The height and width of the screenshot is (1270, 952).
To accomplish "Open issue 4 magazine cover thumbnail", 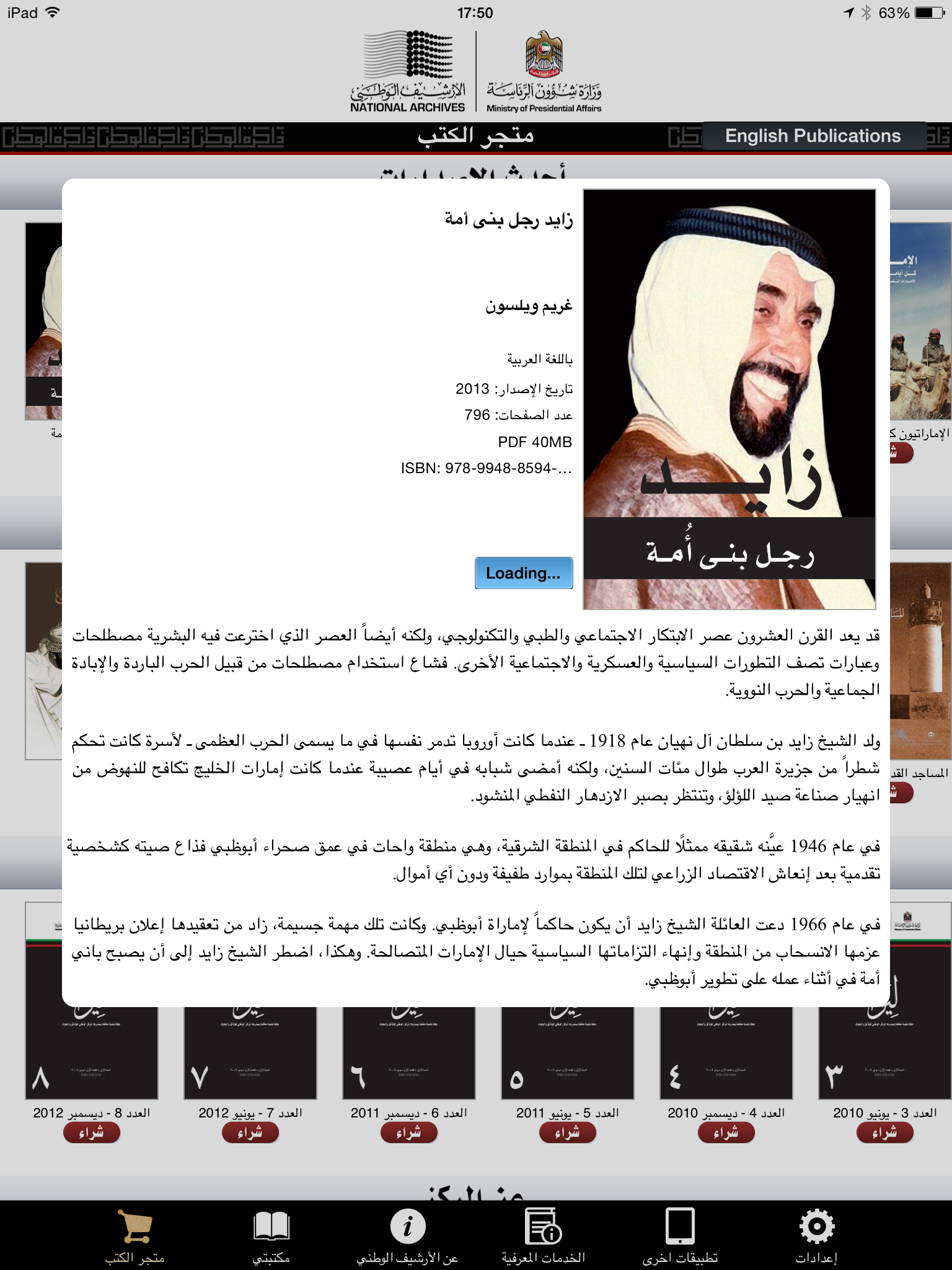I will pos(726,1053).
